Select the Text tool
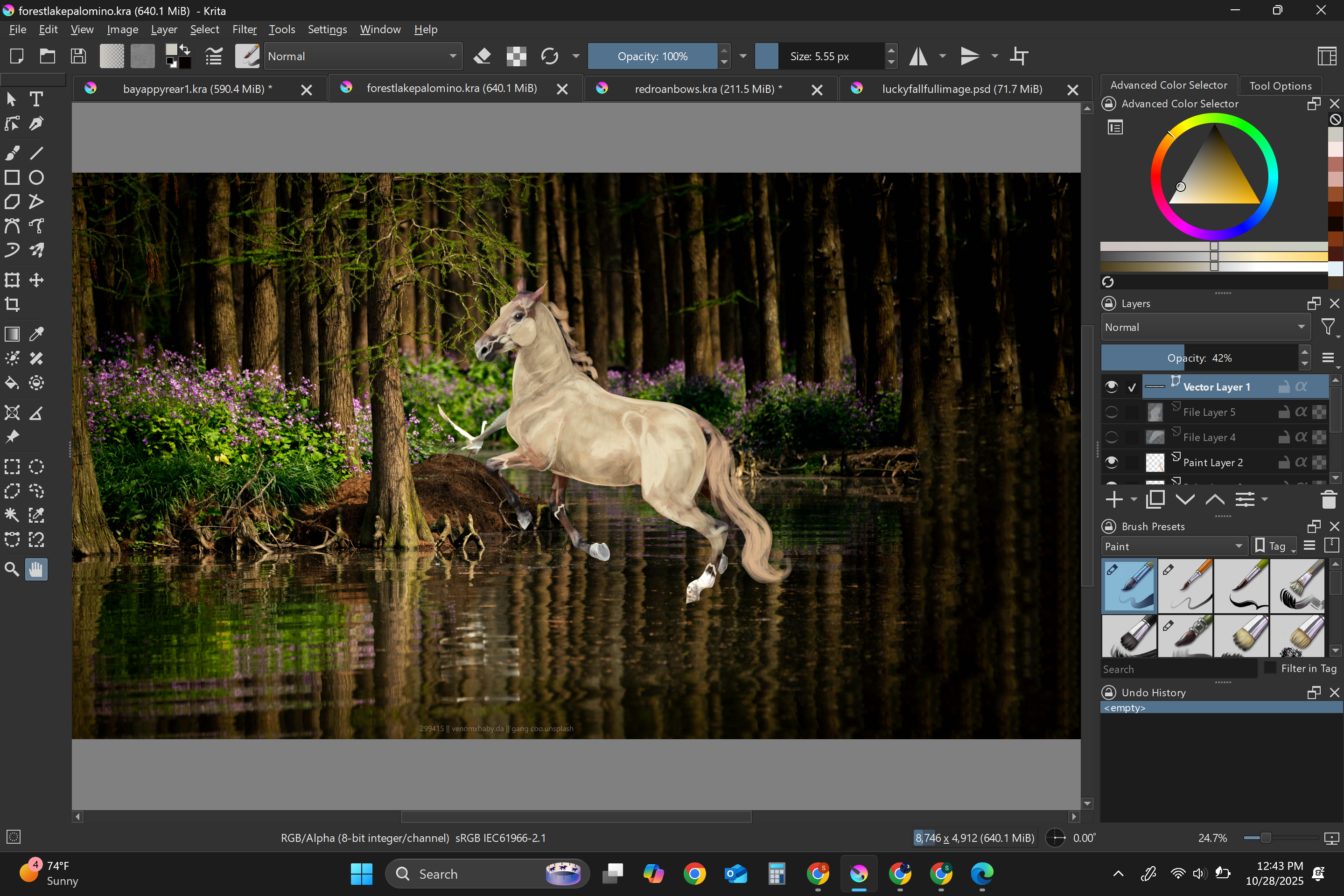Screen dimensions: 1344x896 point(36,99)
